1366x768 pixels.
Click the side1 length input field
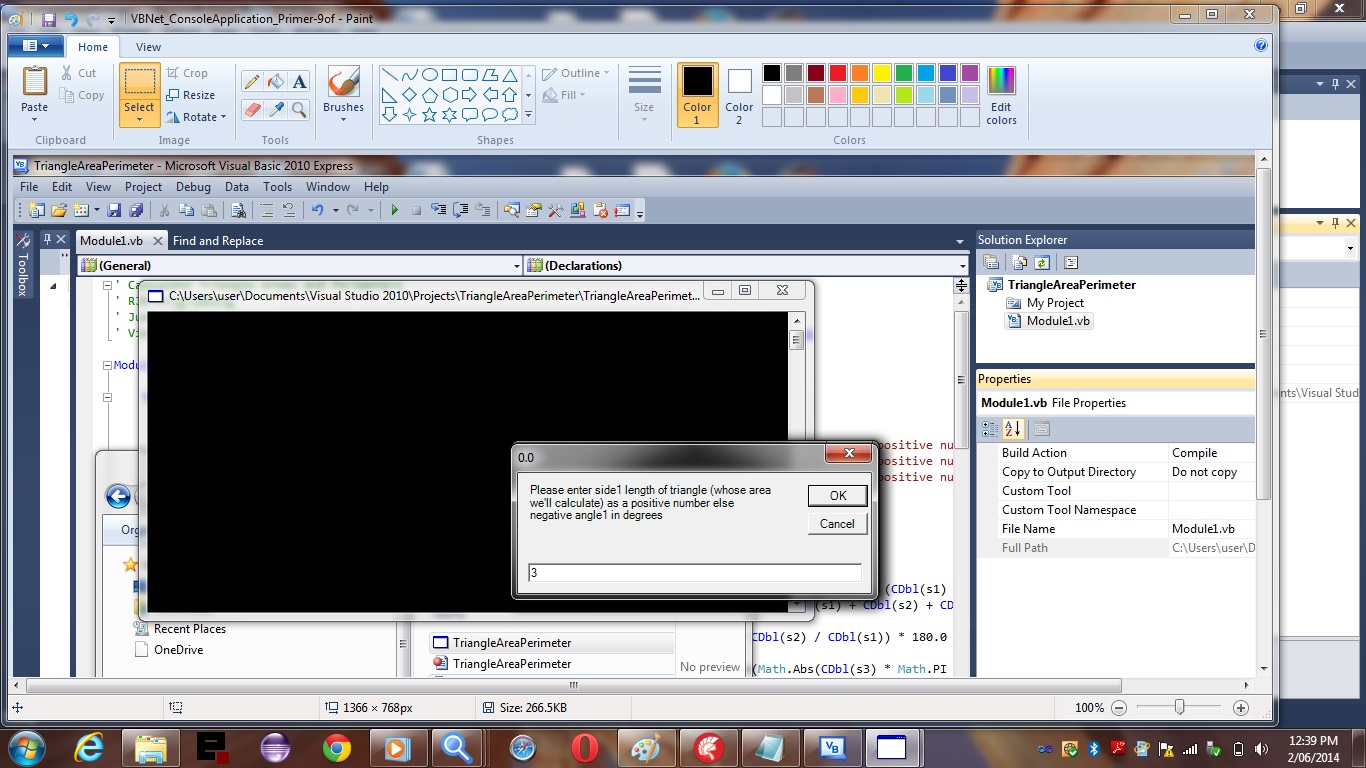click(694, 573)
